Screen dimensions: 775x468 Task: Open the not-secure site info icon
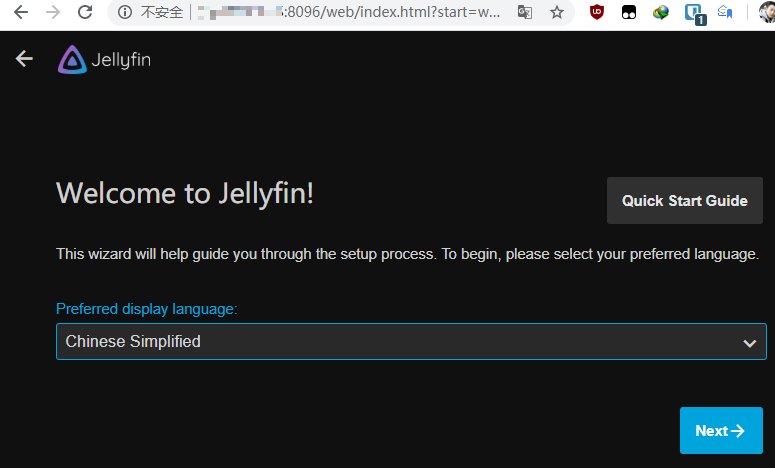(125, 13)
